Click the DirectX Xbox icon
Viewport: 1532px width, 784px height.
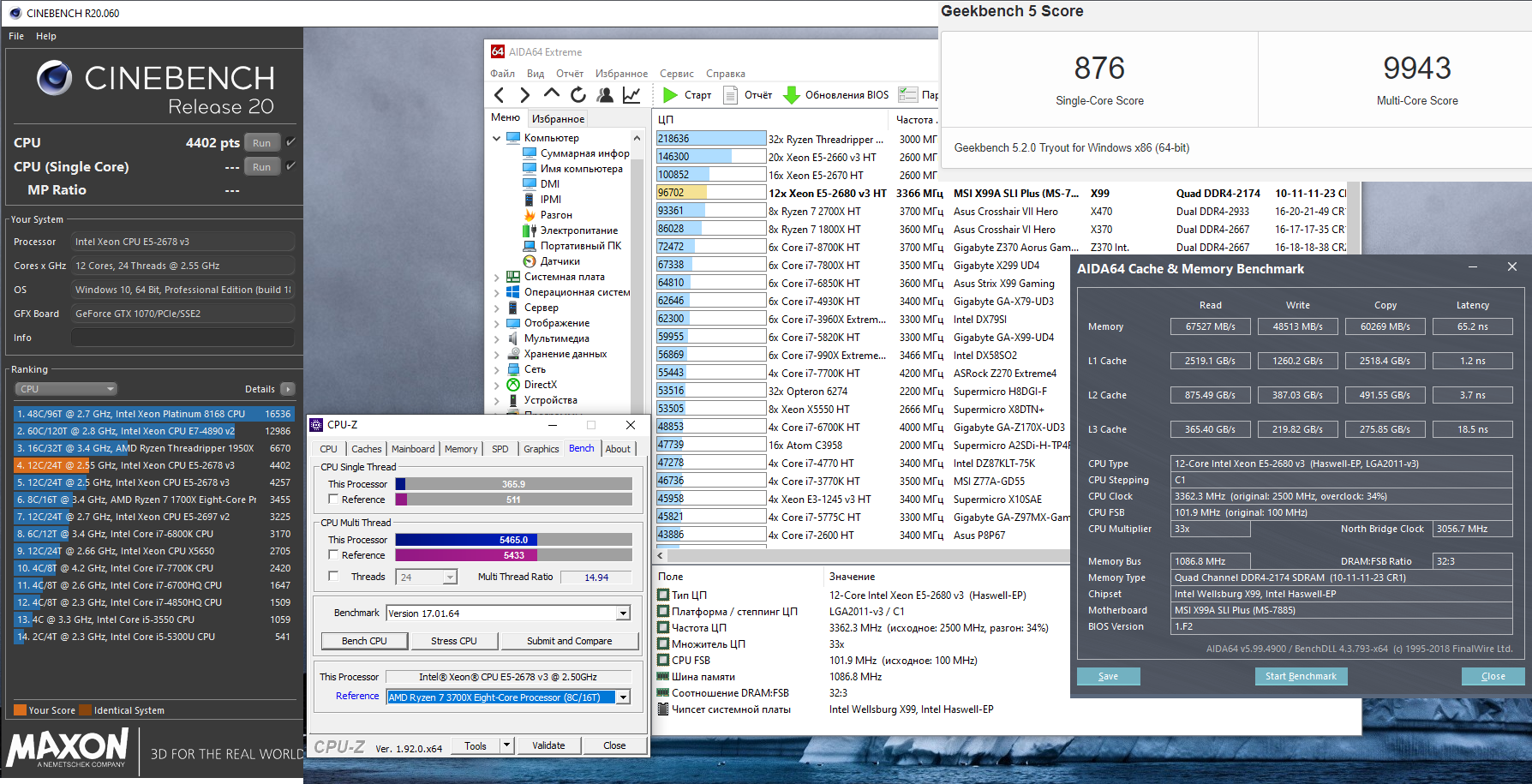[x=513, y=385]
